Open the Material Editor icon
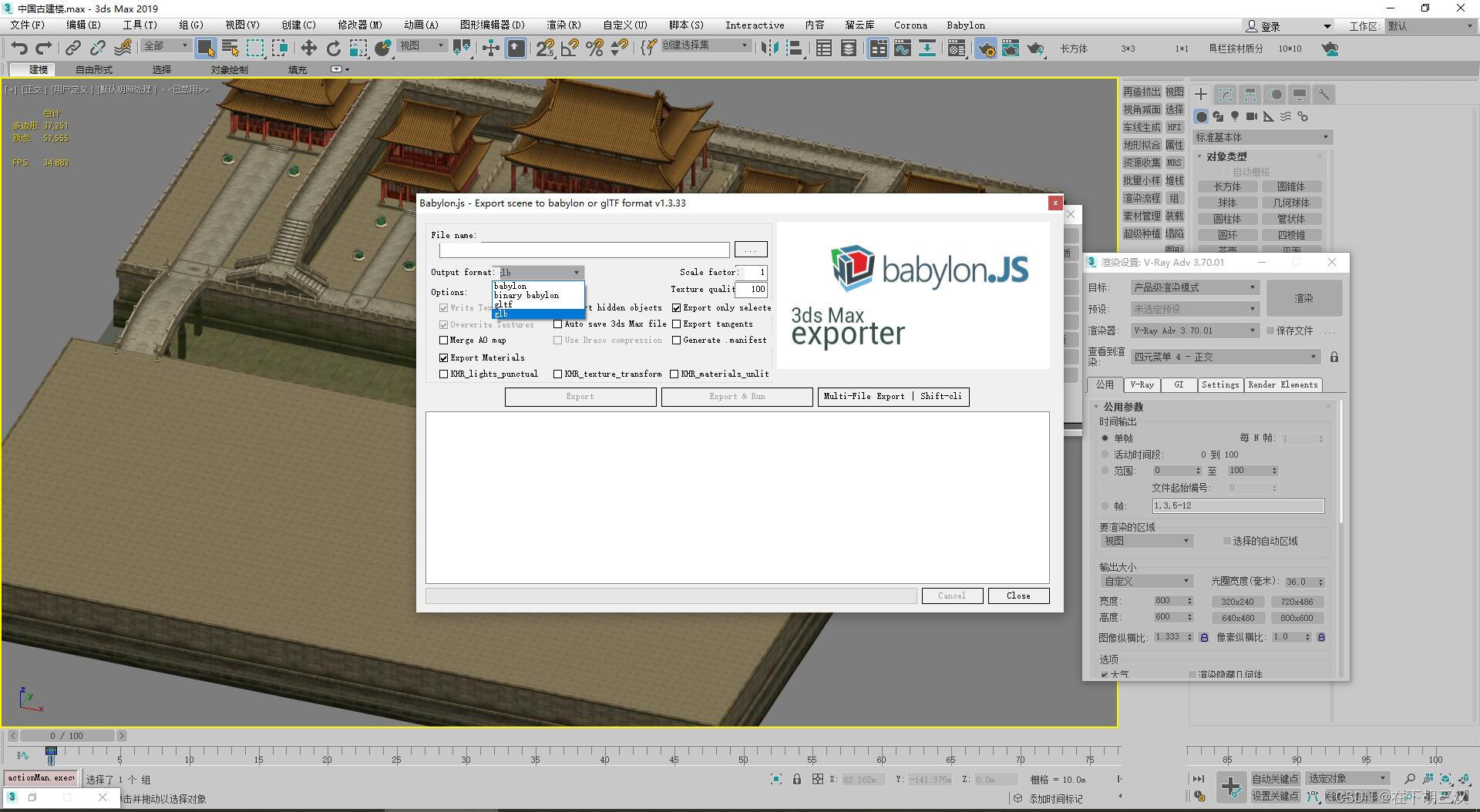Viewport: 1480px width, 812px height. tap(958, 49)
